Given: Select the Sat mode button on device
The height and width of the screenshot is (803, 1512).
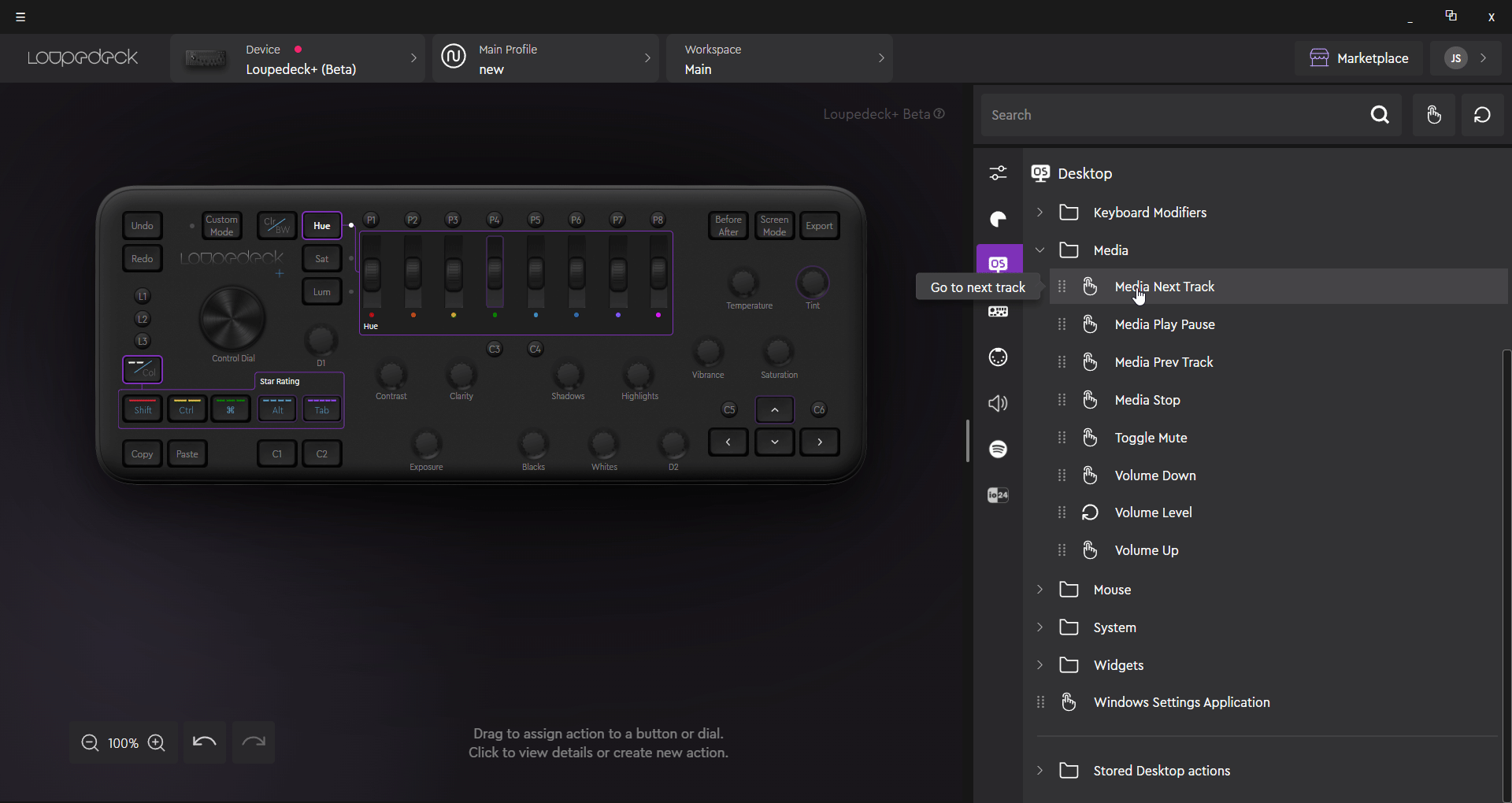Looking at the screenshot, I should click(322, 259).
